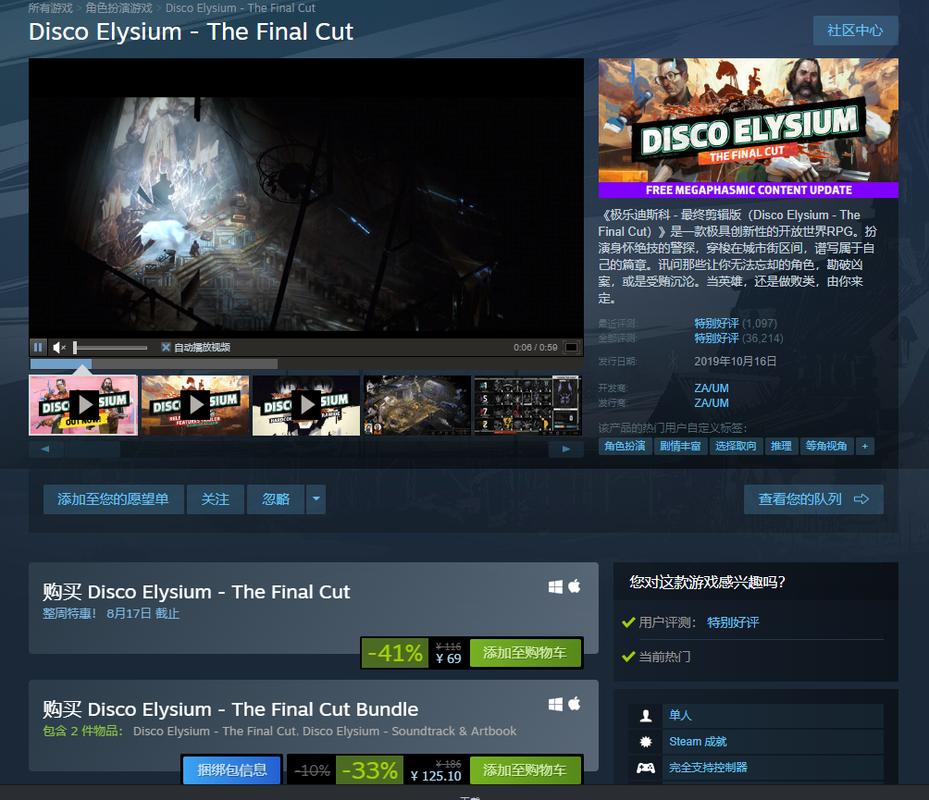Click 查看您的队列 button
This screenshot has height=800, width=929.
(x=813, y=499)
